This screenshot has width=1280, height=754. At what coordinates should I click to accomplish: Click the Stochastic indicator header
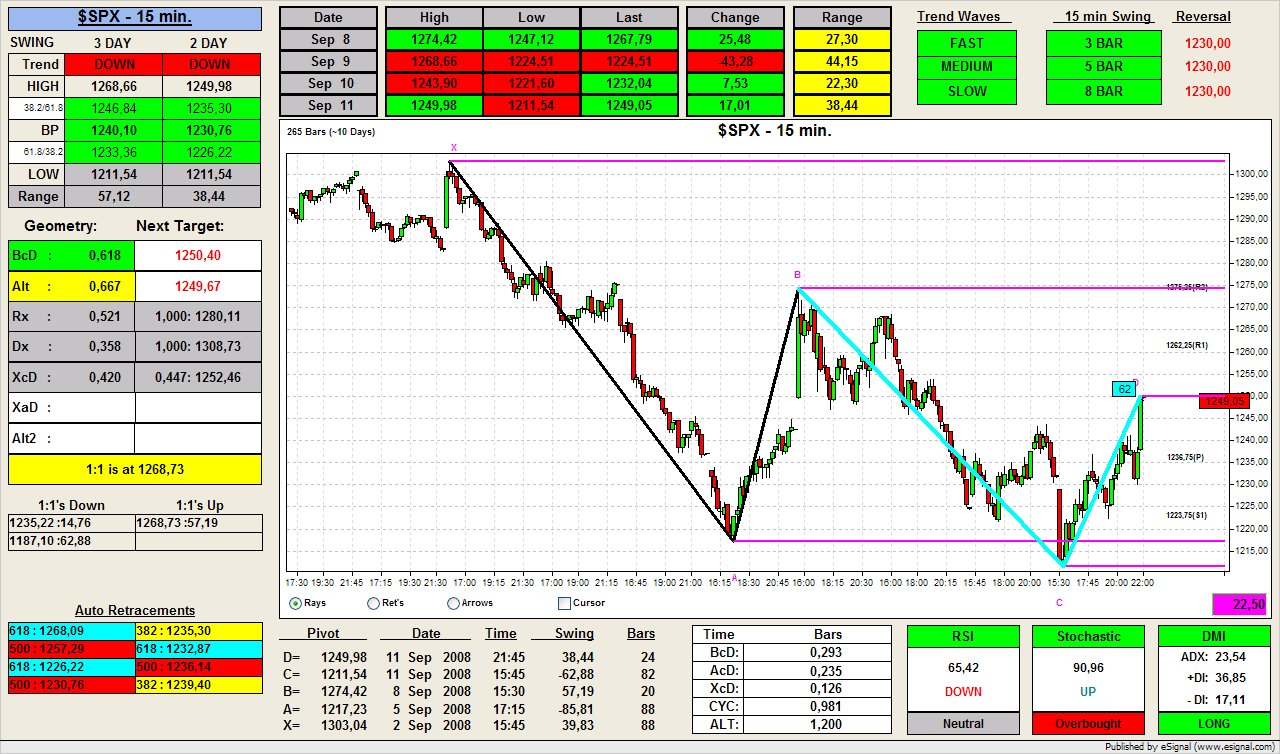click(1089, 636)
